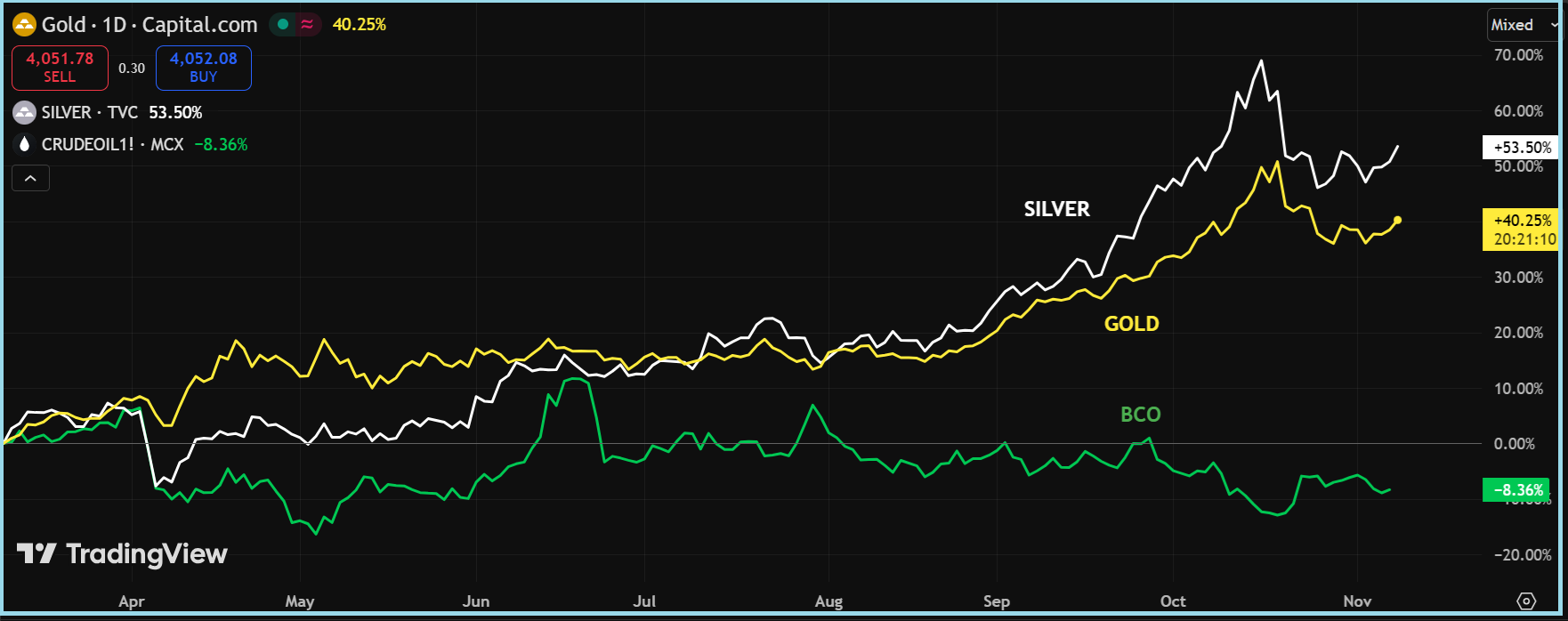Viewport: 1568px width, 621px height.
Task: Open the Mixed scale mode dropdown
Action: (x=1523, y=25)
